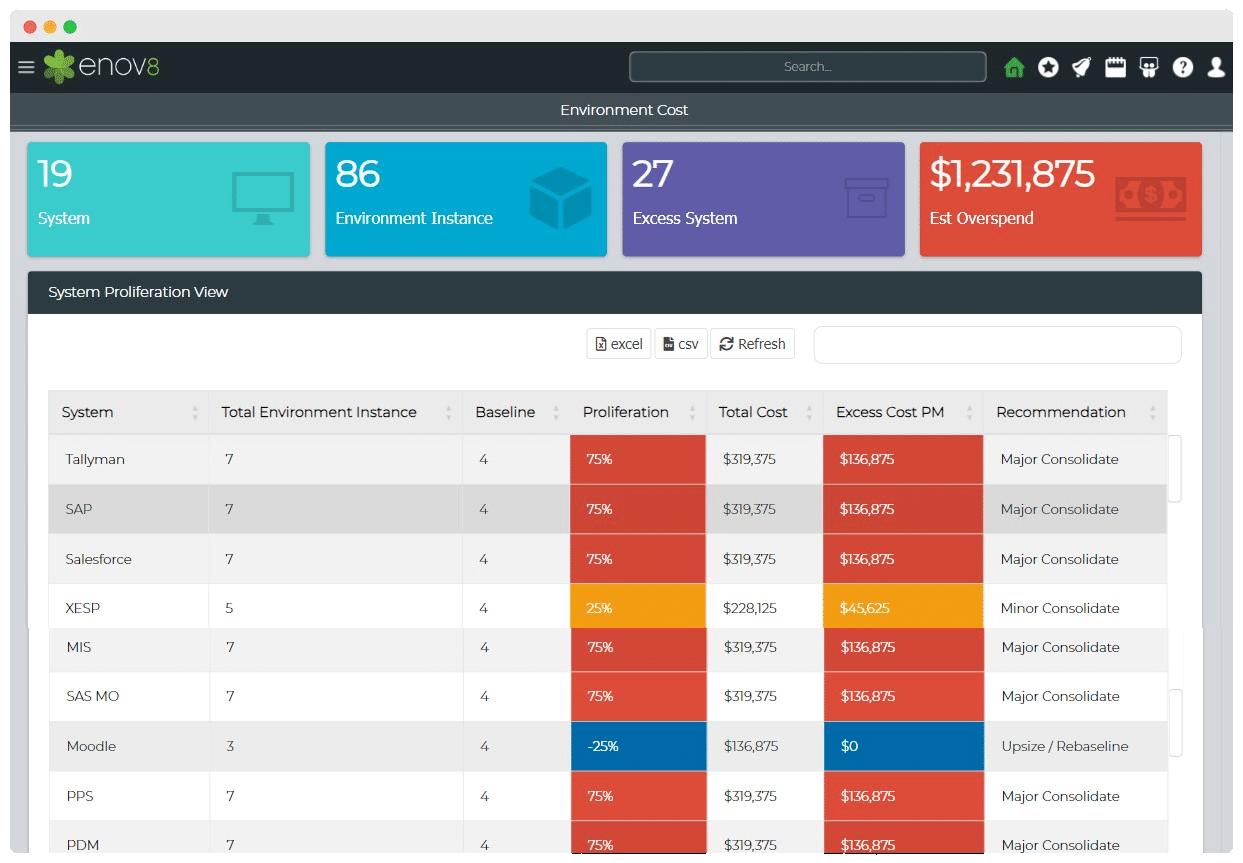Click the green home icon
Image resolution: width=1243 pixels, height=863 pixels.
[1014, 67]
